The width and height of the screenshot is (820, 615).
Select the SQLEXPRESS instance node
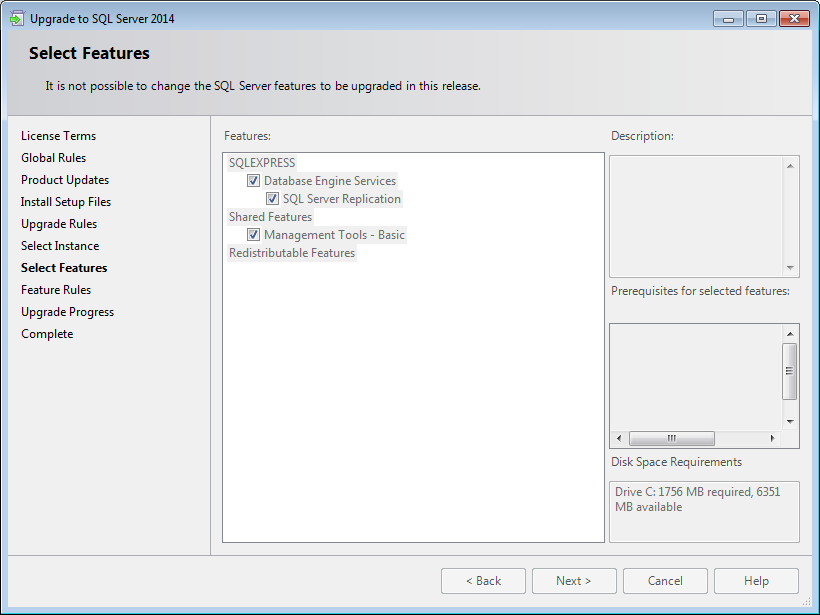pos(262,163)
